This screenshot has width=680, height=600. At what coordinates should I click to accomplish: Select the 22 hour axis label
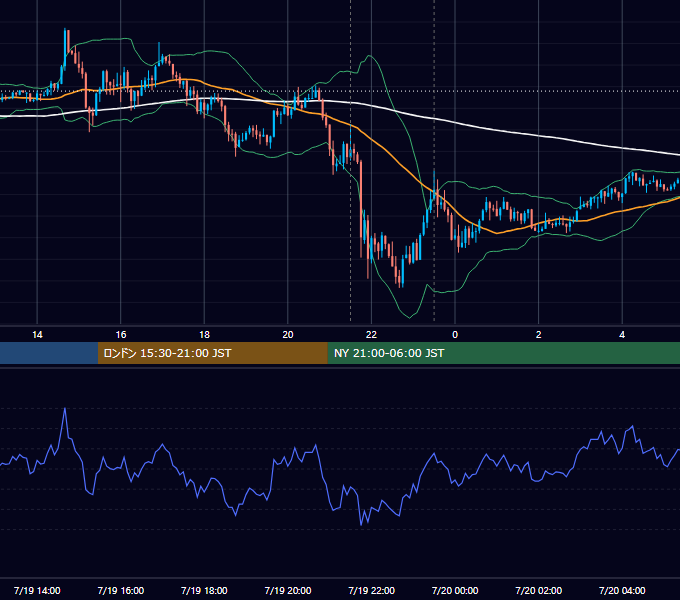tap(371, 335)
